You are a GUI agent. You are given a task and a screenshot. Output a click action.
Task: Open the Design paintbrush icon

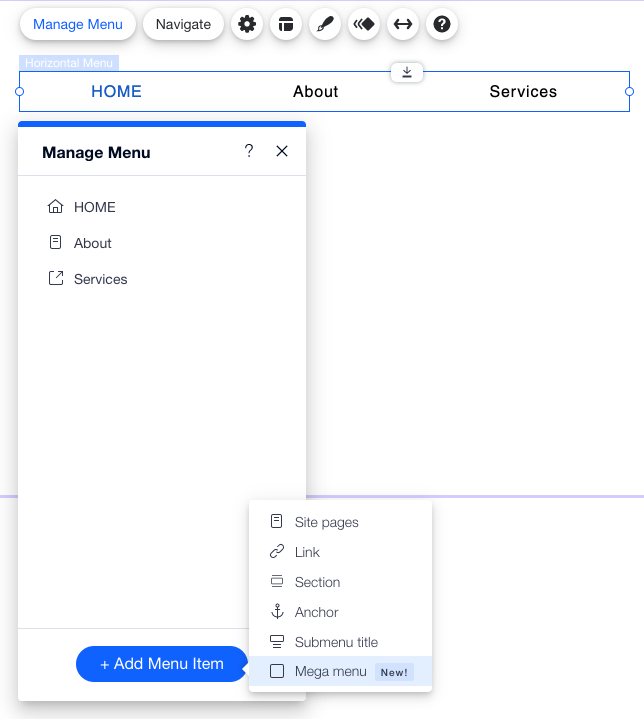[325, 24]
